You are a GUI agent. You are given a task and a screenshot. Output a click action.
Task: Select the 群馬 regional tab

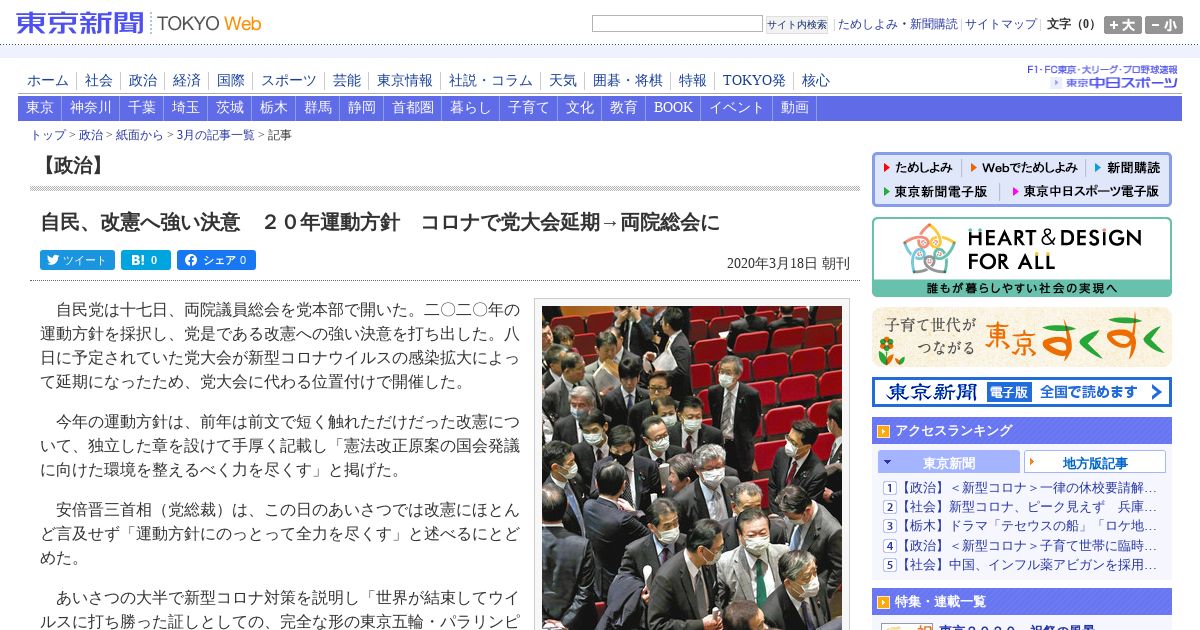pos(318,108)
